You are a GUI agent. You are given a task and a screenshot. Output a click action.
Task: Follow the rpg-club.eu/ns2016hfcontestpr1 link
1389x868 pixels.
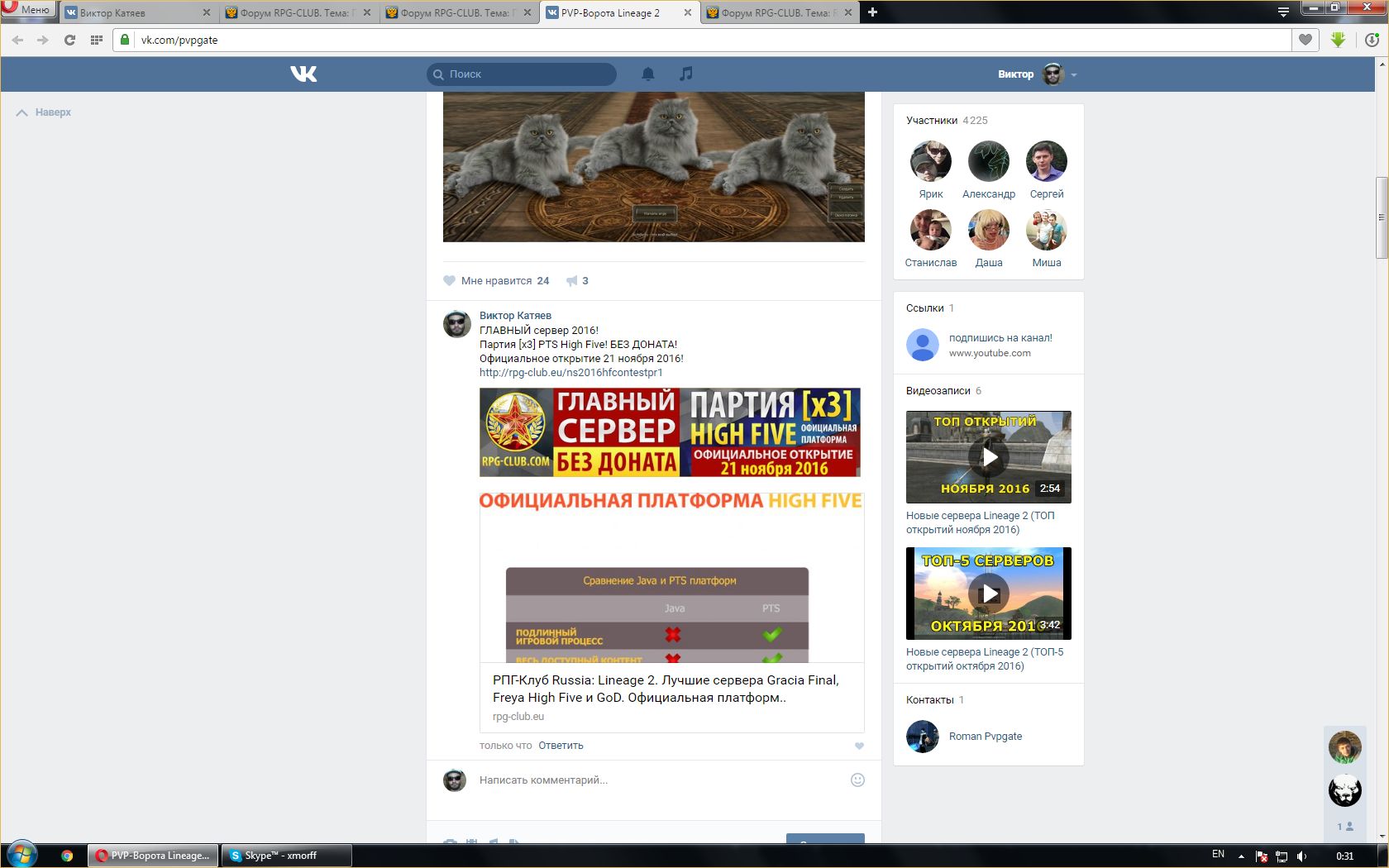coord(571,373)
